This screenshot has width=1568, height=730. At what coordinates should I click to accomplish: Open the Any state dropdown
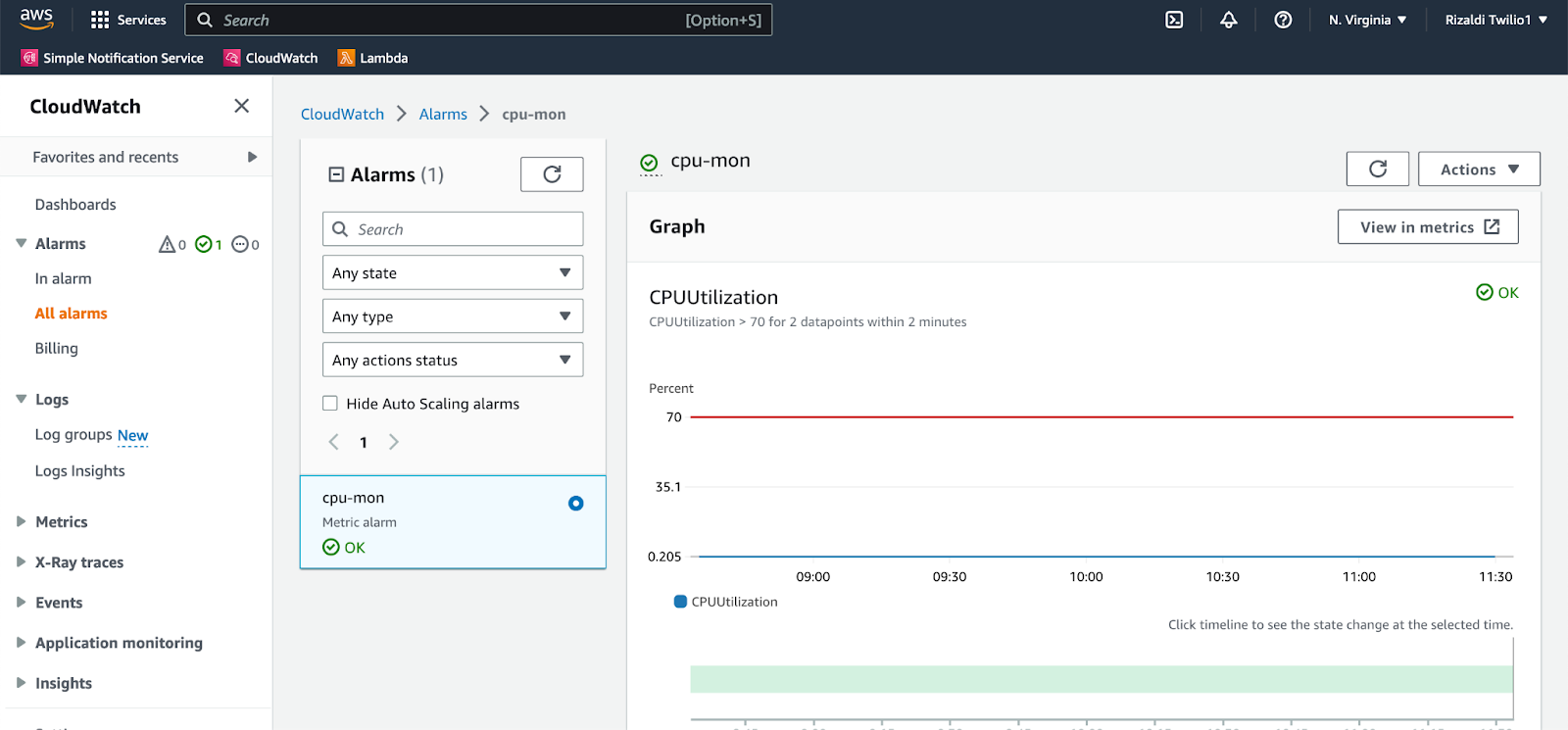coord(453,272)
